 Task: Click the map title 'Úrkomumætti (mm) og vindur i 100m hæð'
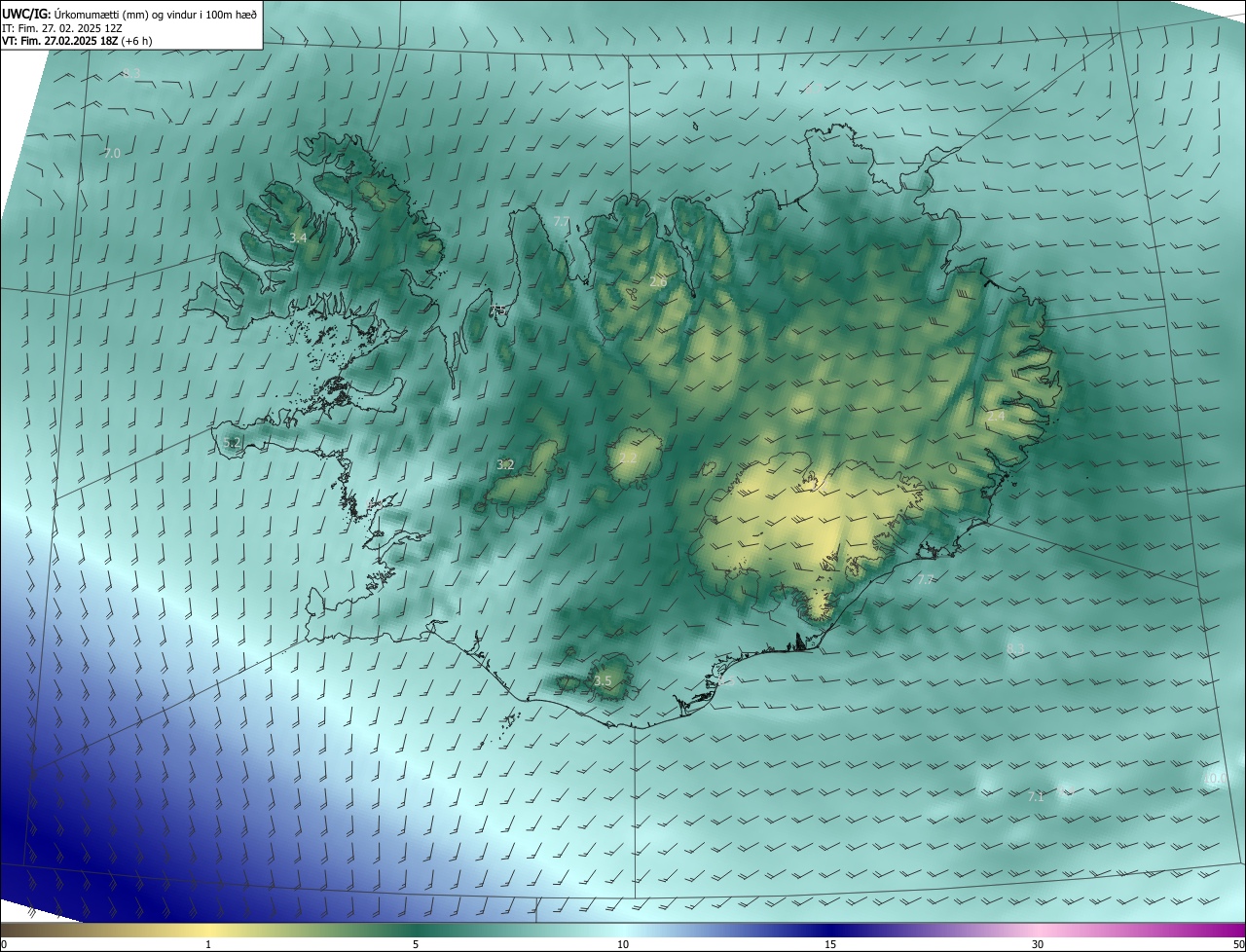[156, 13]
